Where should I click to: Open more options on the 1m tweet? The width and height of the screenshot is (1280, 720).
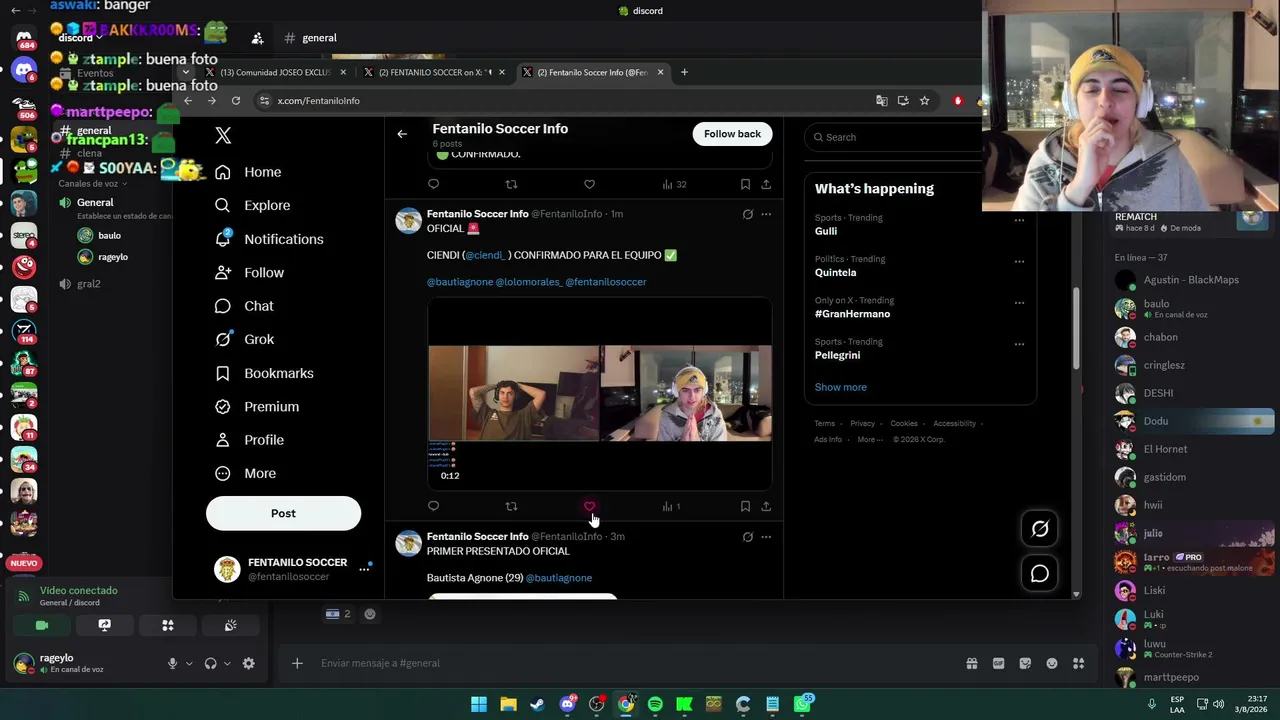tap(766, 214)
